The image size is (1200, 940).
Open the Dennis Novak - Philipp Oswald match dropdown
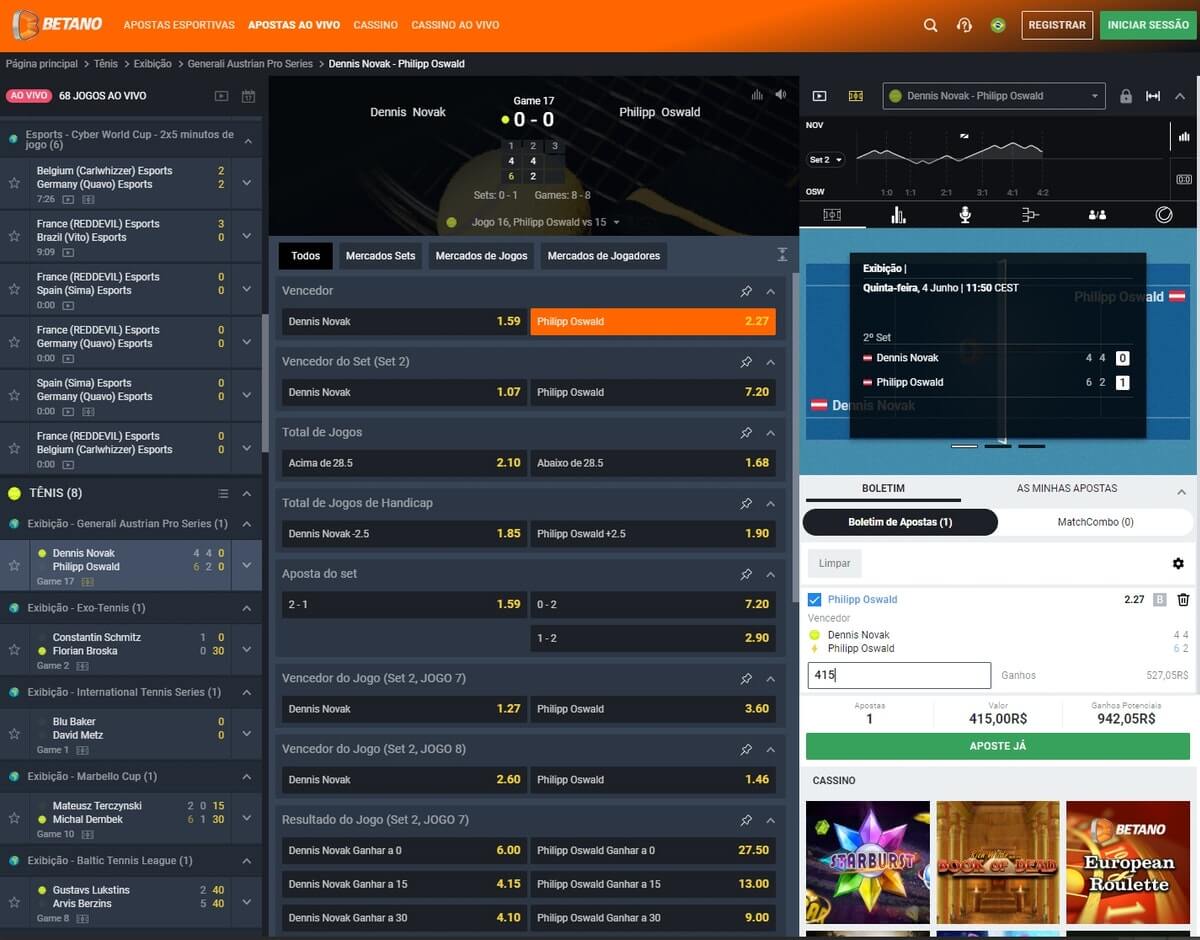pyautogui.click(x=994, y=96)
